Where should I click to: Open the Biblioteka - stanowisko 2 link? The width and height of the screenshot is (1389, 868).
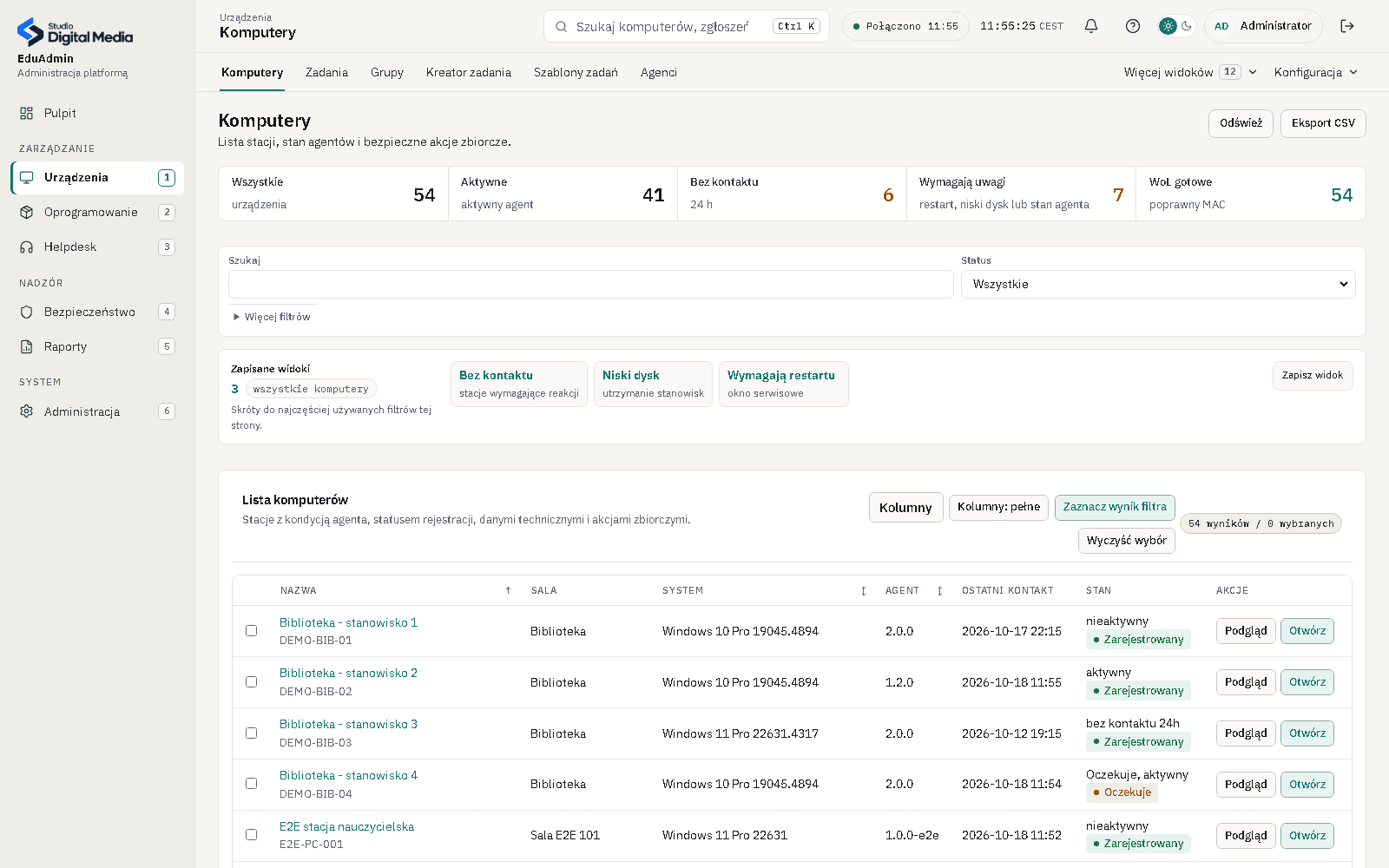(x=348, y=673)
